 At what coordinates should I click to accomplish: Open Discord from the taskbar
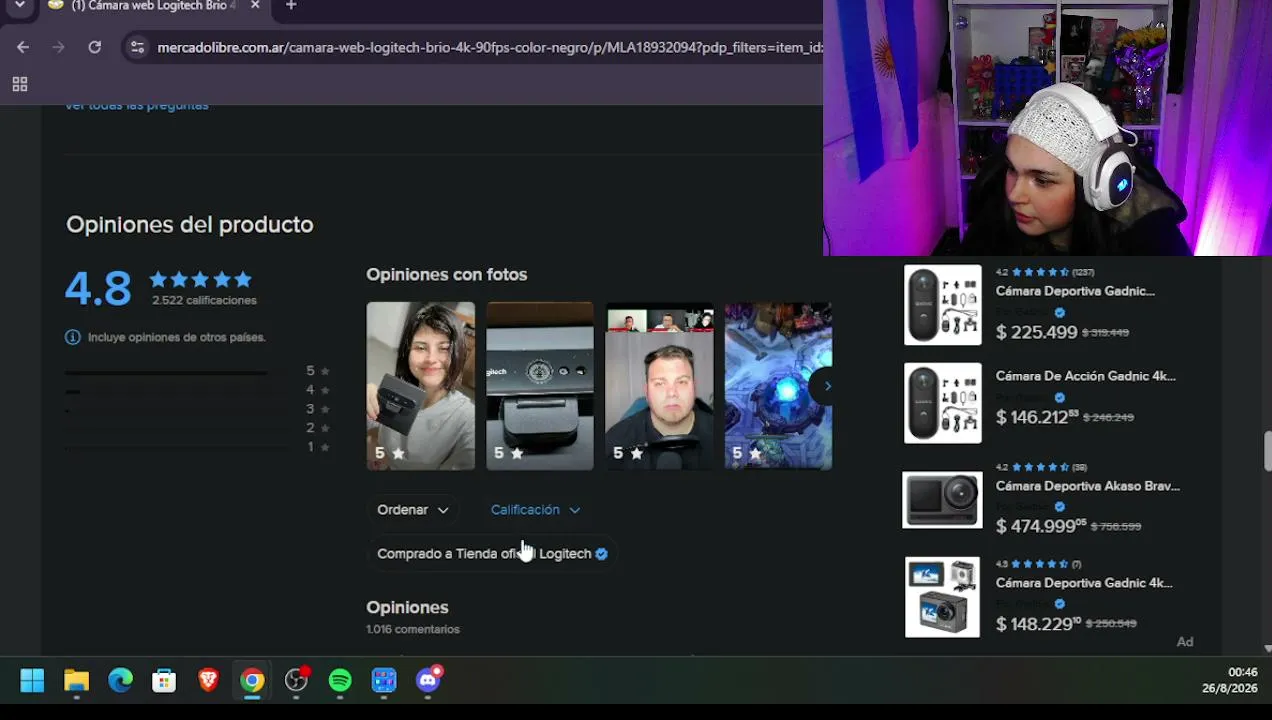(428, 681)
